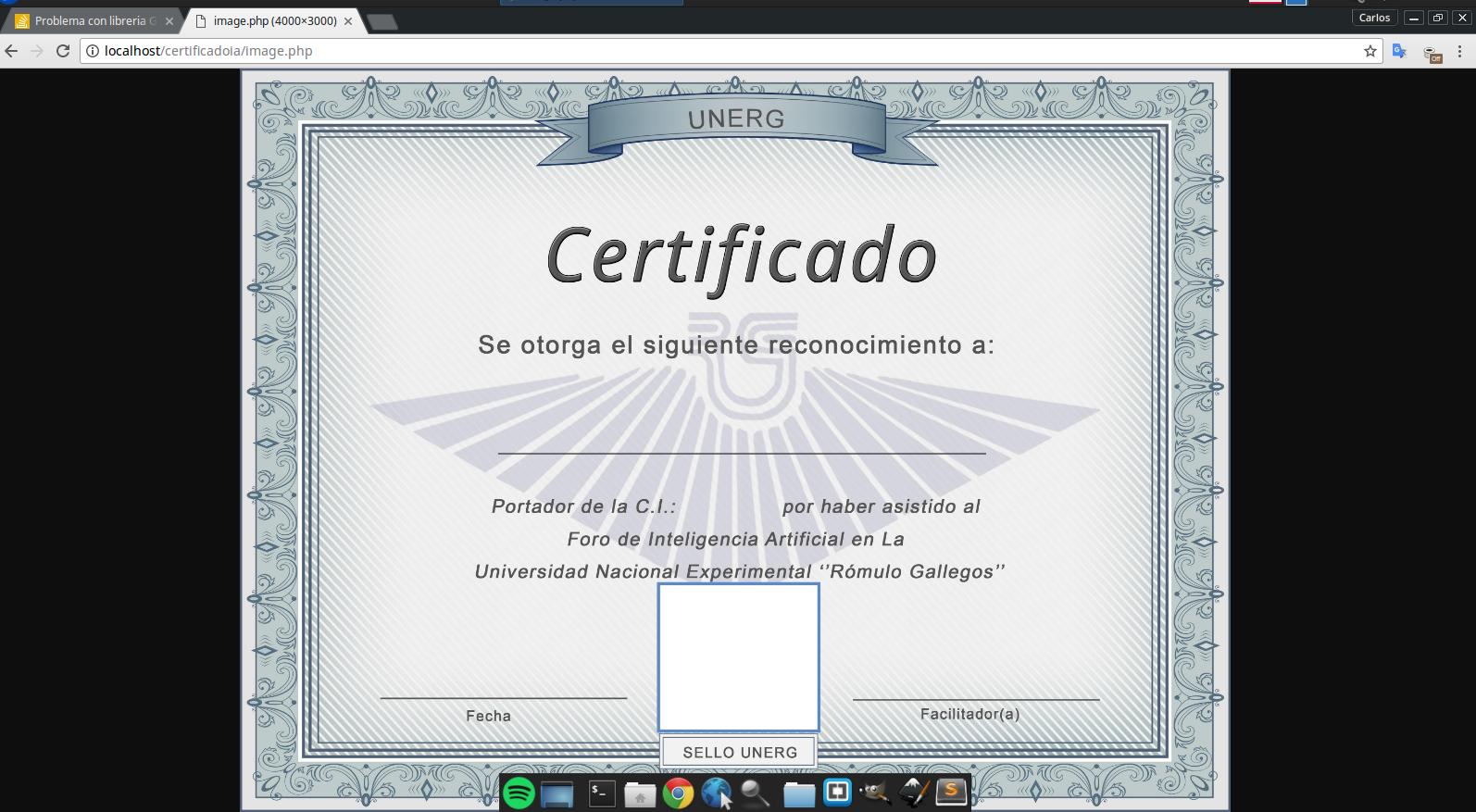
Task: Launch Sublime Text from the dock
Action: pyautogui.click(x=951, y=793)
